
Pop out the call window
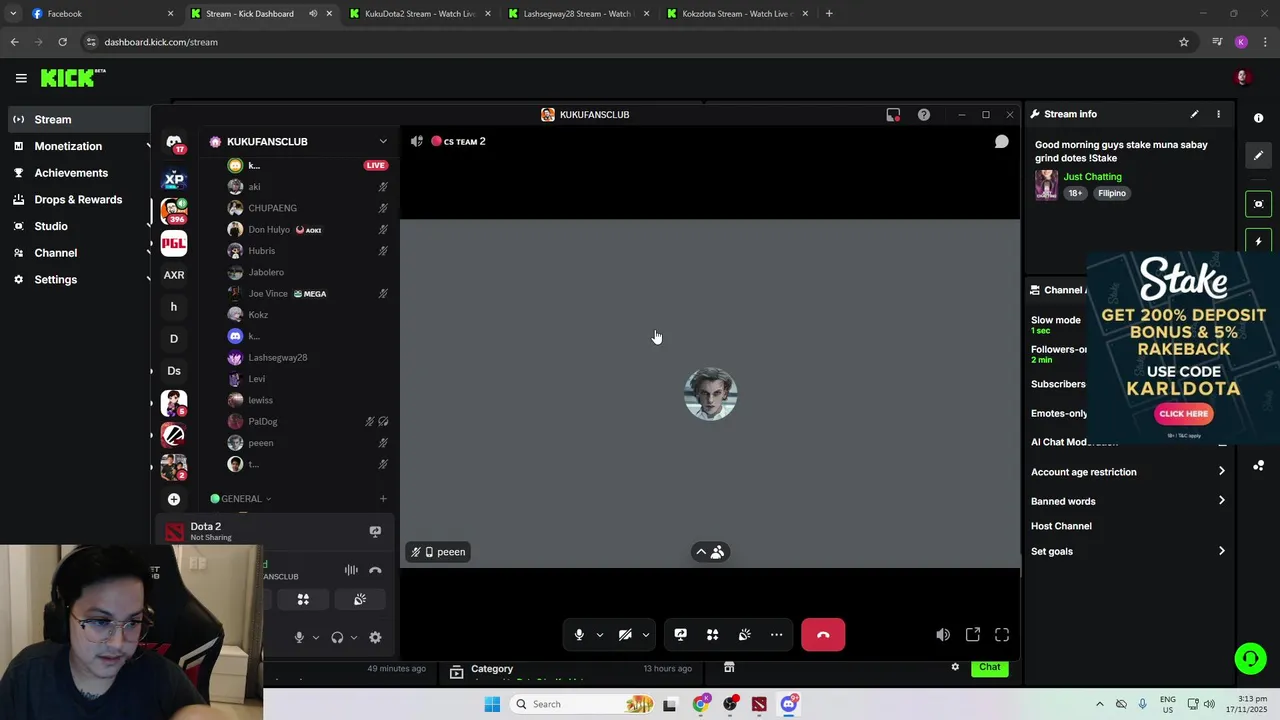[x=973, y=635]
